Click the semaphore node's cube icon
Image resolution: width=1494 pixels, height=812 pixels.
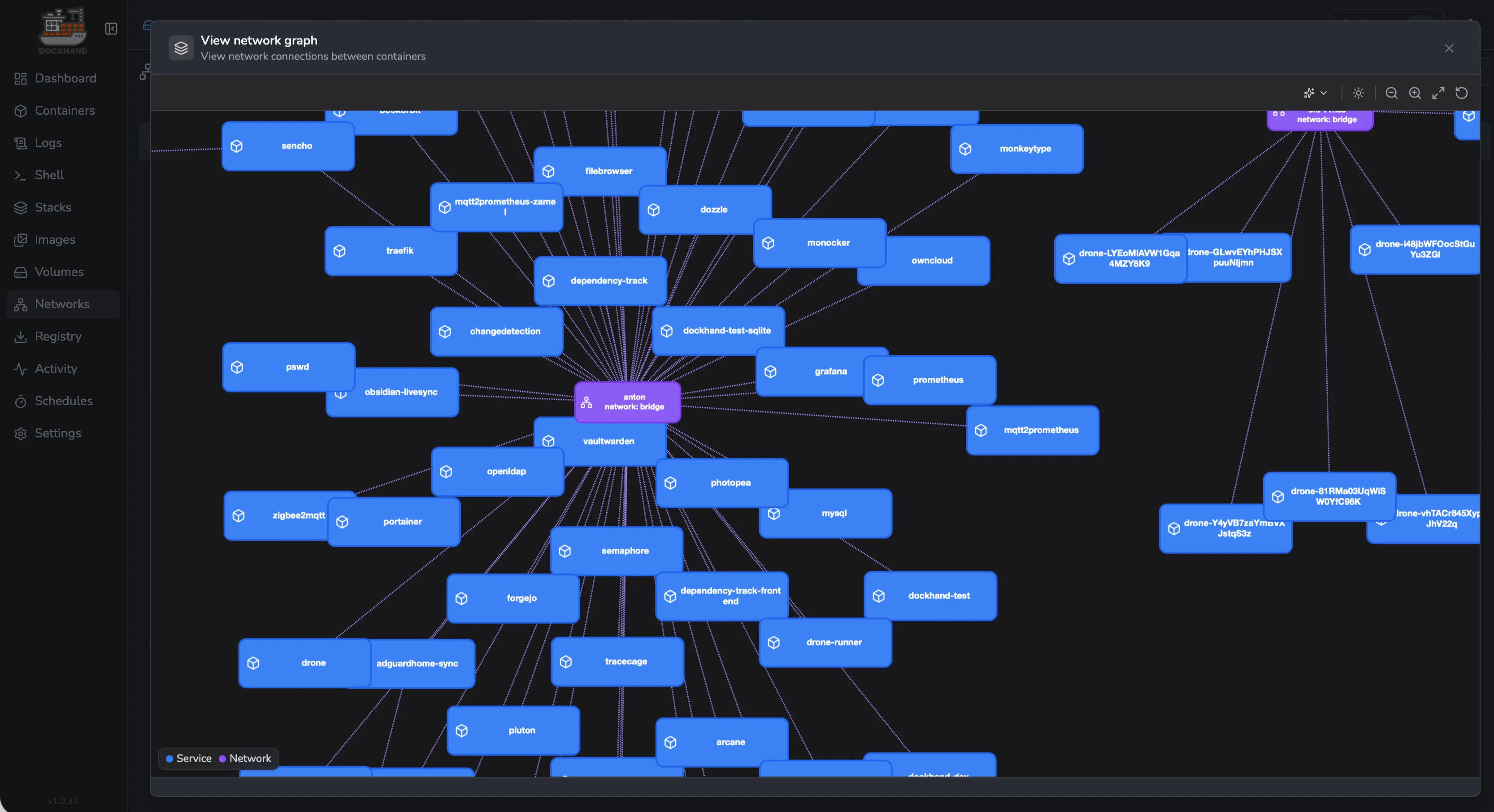(x=565, y=551)
